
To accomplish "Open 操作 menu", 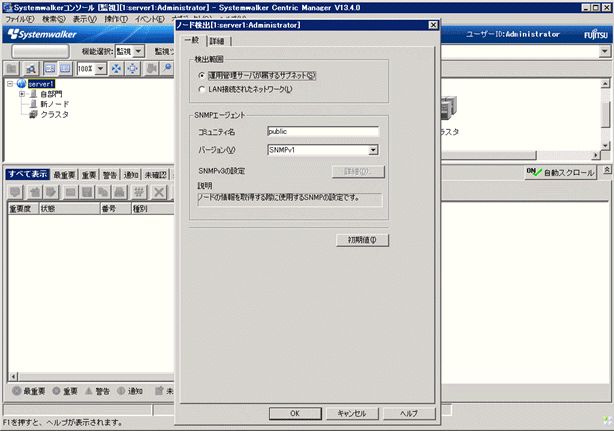I will pos(116,19).
